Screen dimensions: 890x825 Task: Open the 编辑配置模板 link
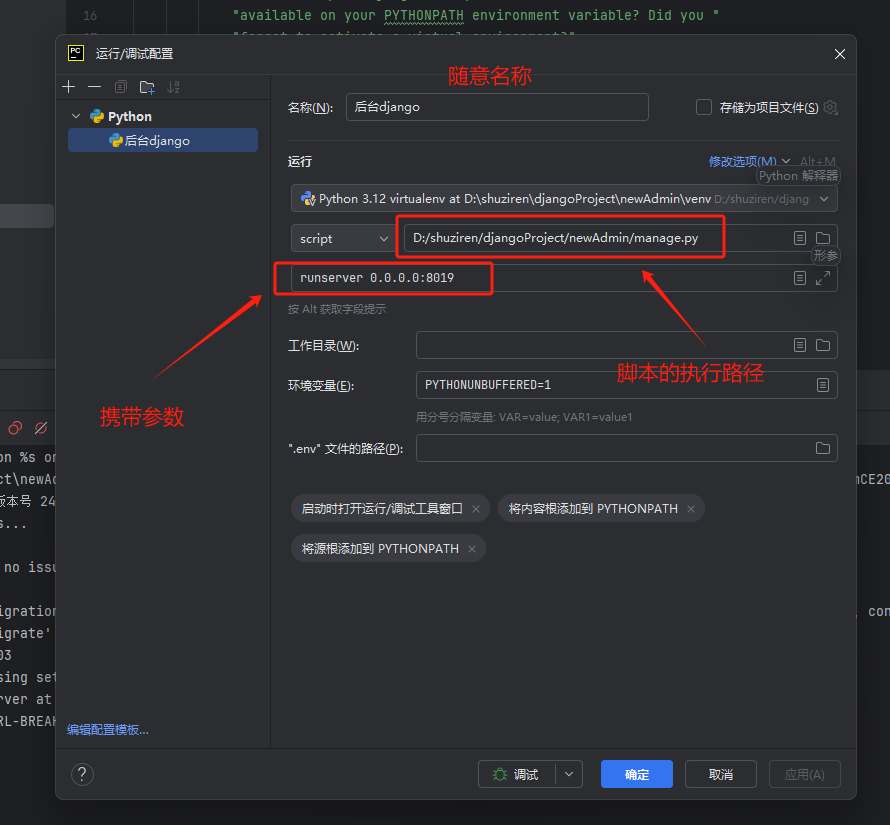point(108,730)
